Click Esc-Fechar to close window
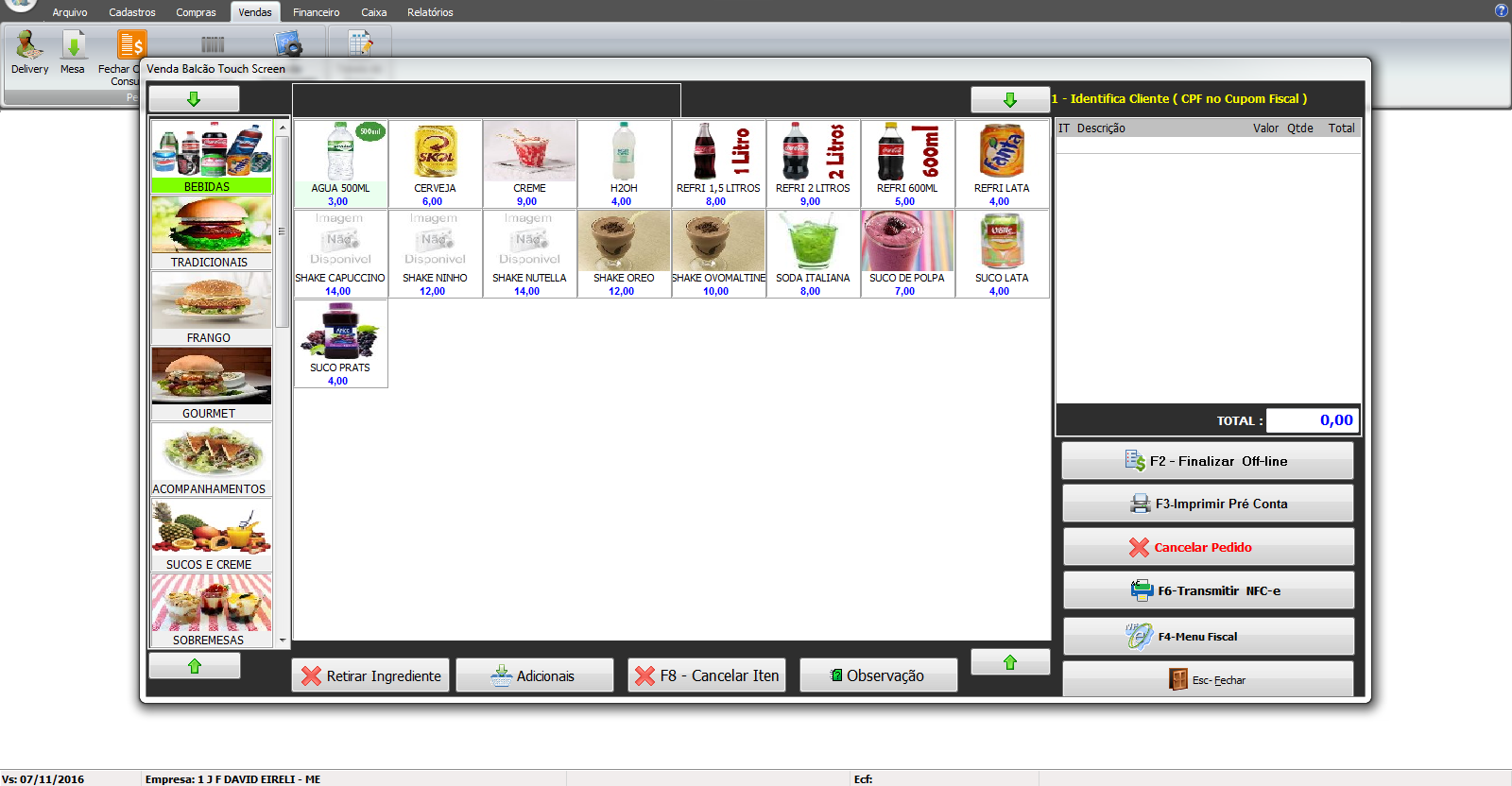This screenshot has width=1512, height=786. 1208,679
